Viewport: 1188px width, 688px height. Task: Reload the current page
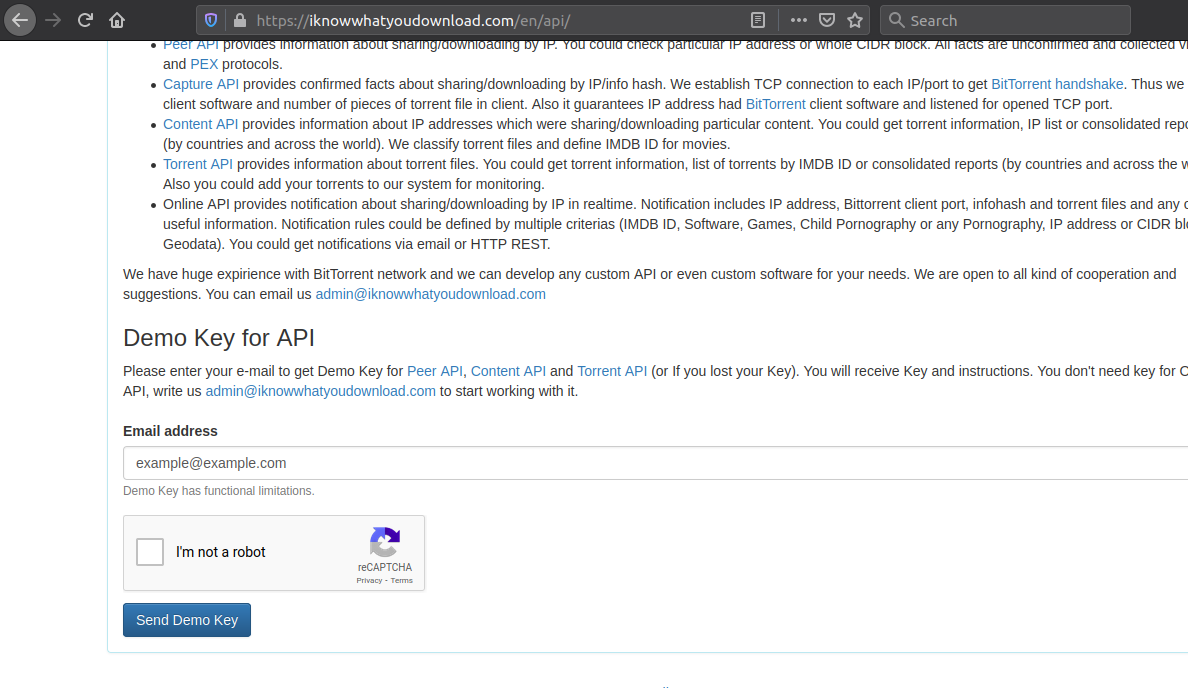[85, 20]
